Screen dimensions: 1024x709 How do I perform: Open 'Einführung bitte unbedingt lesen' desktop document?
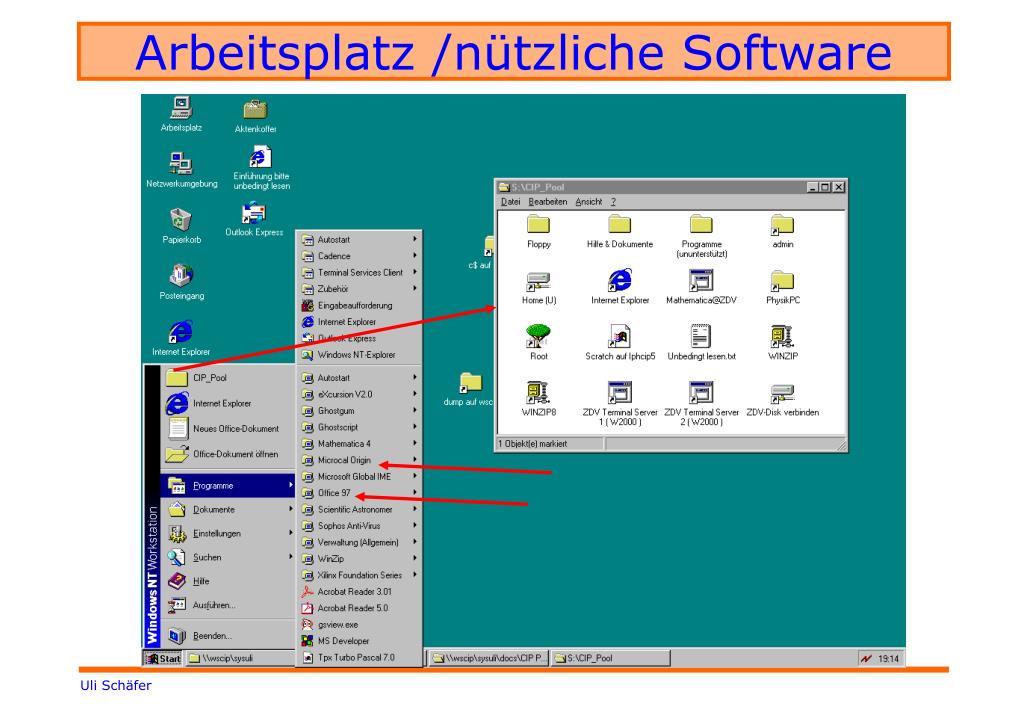(x=261, y=168)
